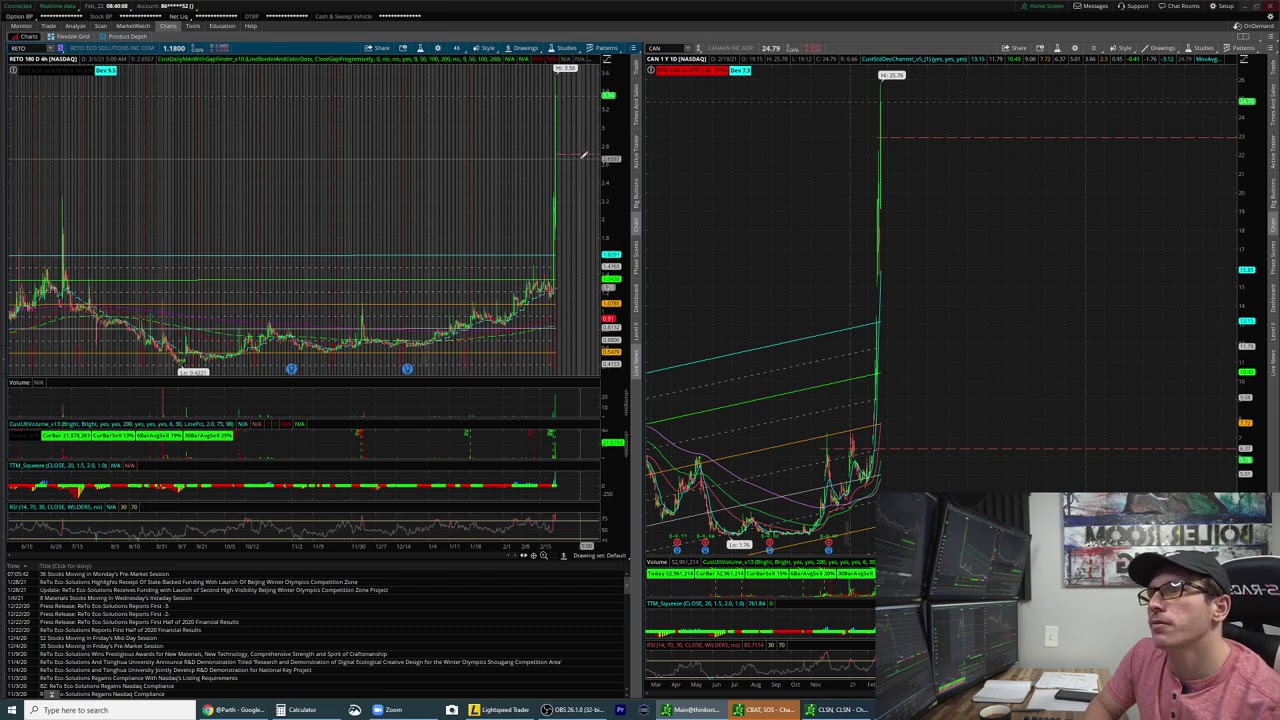Open the flask icon on CAN chart toolbar
This screenshot has width=1280, height=720.
click(x=1057, y=48)
